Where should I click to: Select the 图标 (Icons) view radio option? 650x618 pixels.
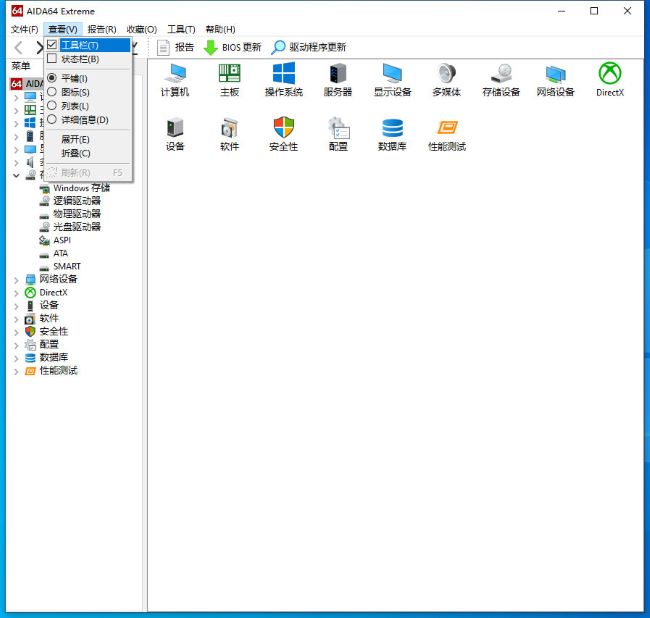75,92
